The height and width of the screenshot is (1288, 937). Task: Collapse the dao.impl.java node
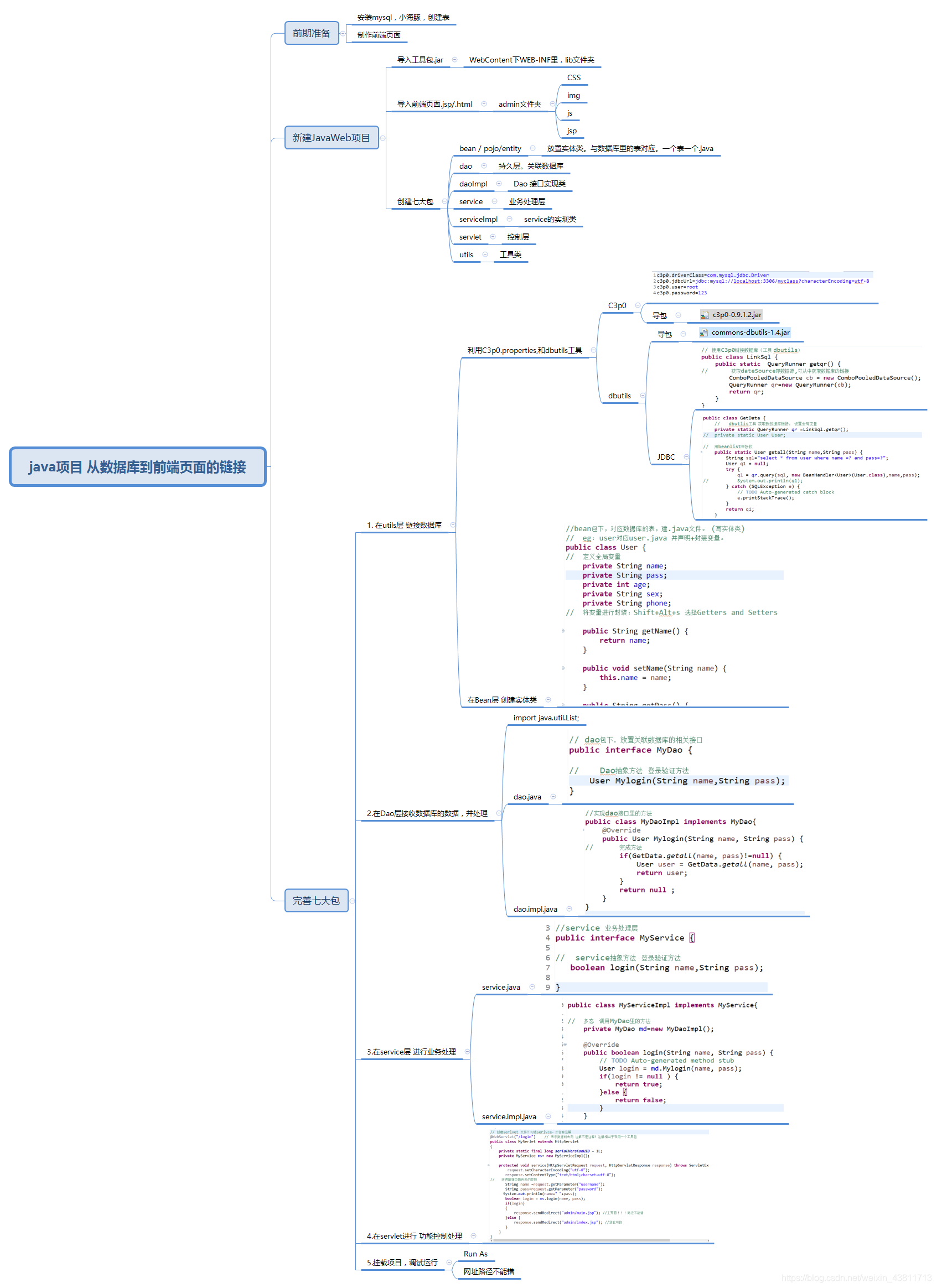[x=569, y=909]
